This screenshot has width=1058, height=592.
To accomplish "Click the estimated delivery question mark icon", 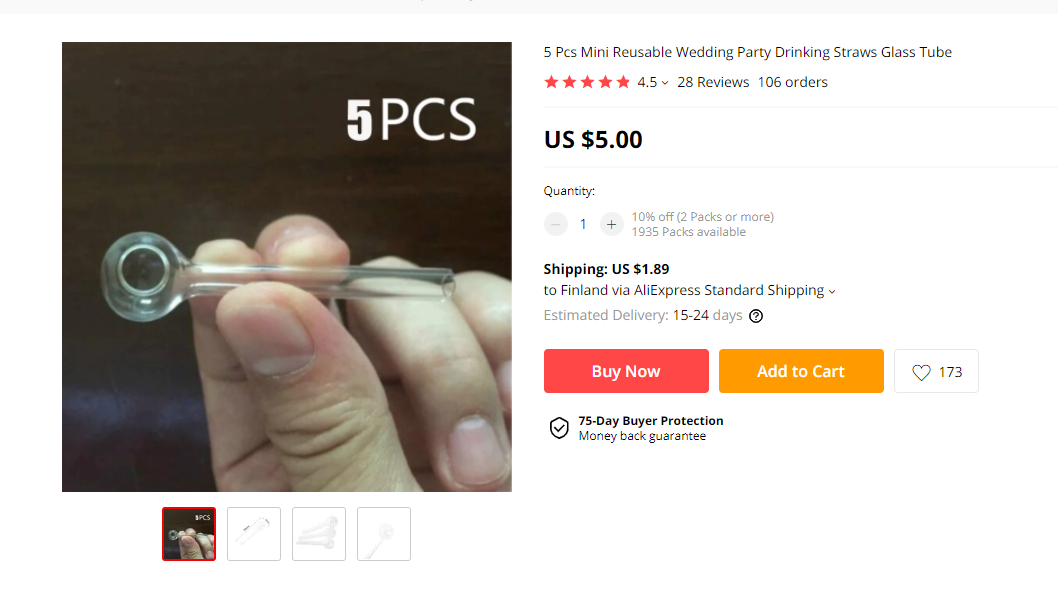I will (x=756, y=316).
